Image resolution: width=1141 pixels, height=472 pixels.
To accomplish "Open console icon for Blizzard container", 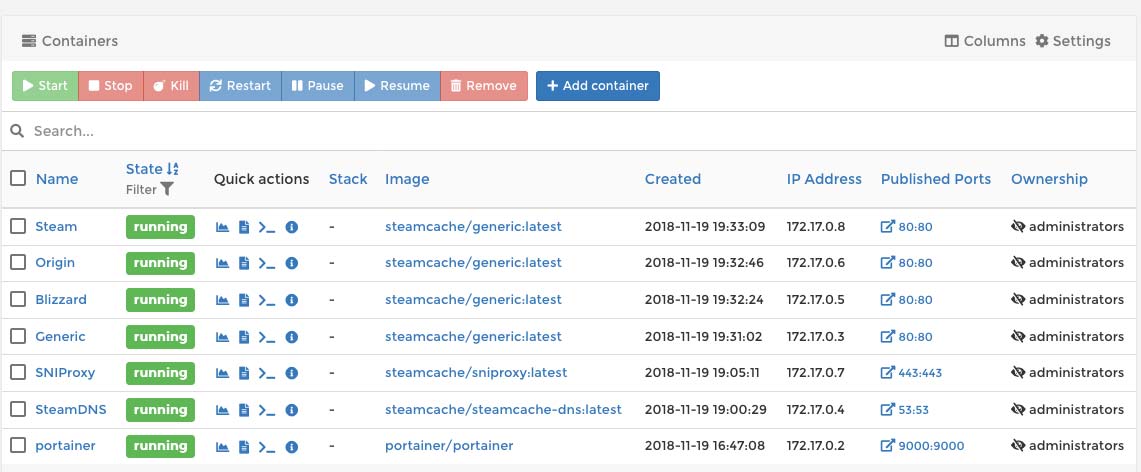I will pos(267,300).
